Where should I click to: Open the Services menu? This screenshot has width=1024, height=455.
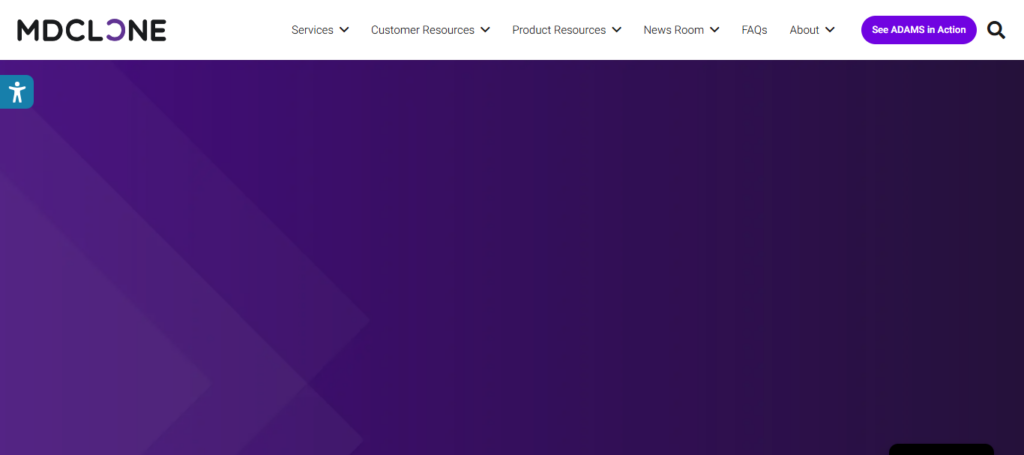click(x=312, y=30)
